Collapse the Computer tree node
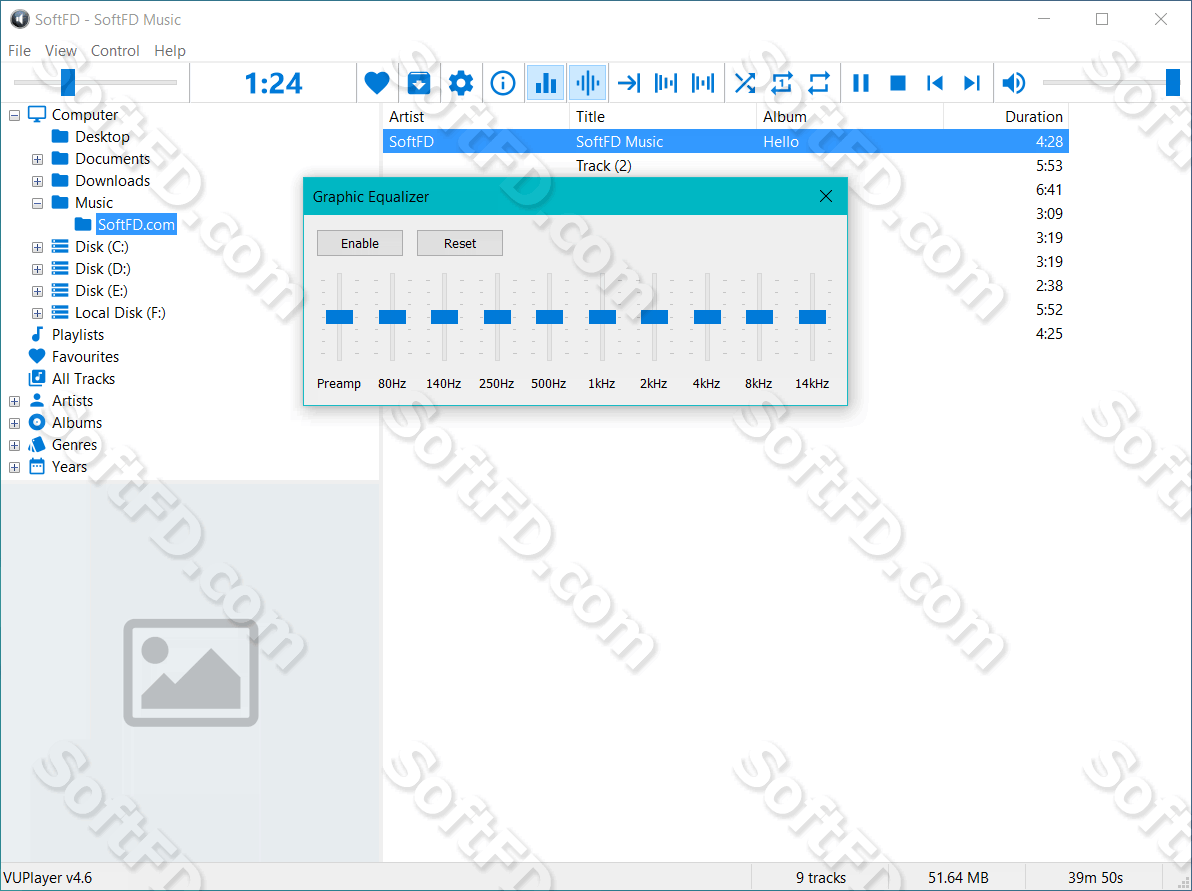This screenshot has width=1192, height=891. click(x=14, y=116)
